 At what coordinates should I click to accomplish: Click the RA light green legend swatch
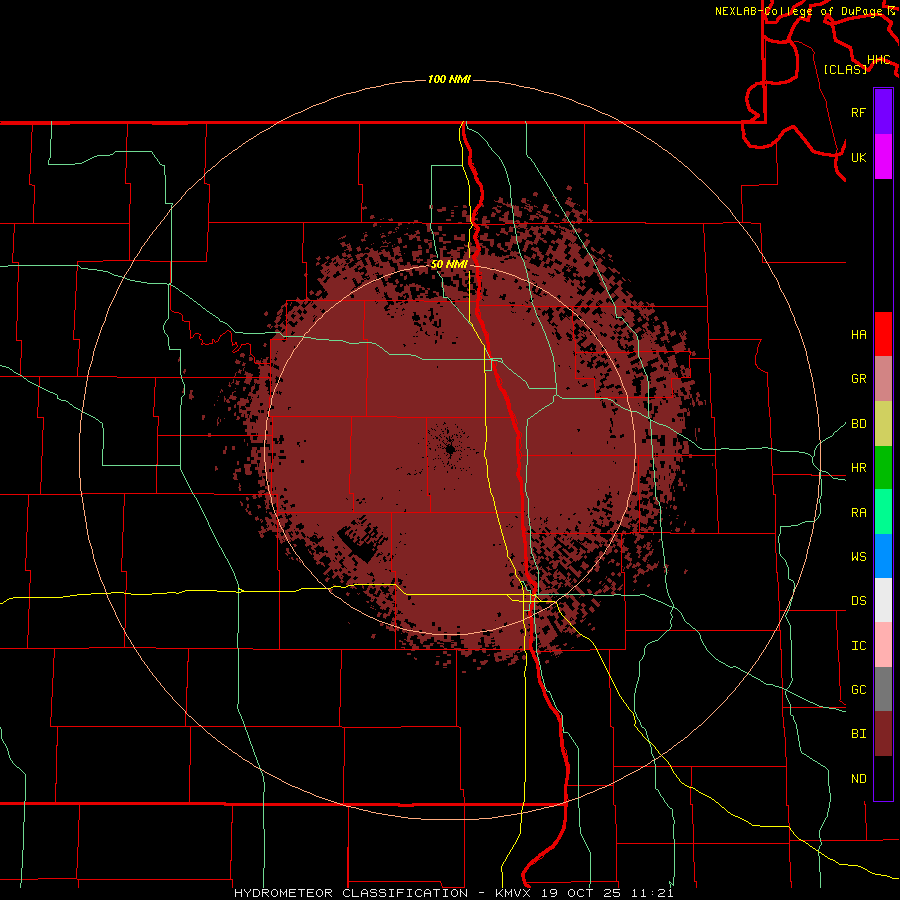pos(883,512)
